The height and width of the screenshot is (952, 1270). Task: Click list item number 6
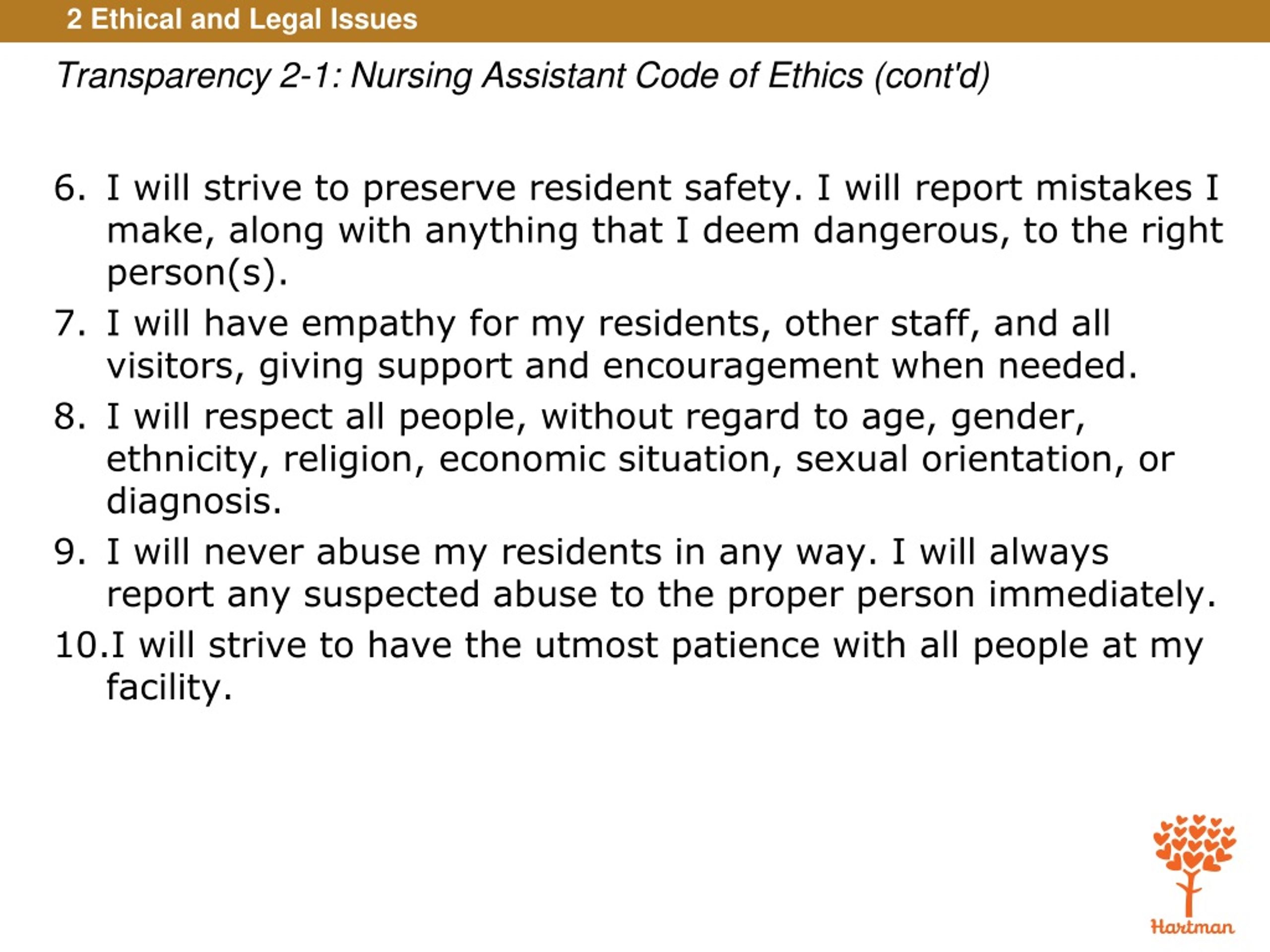coord(638,230)
